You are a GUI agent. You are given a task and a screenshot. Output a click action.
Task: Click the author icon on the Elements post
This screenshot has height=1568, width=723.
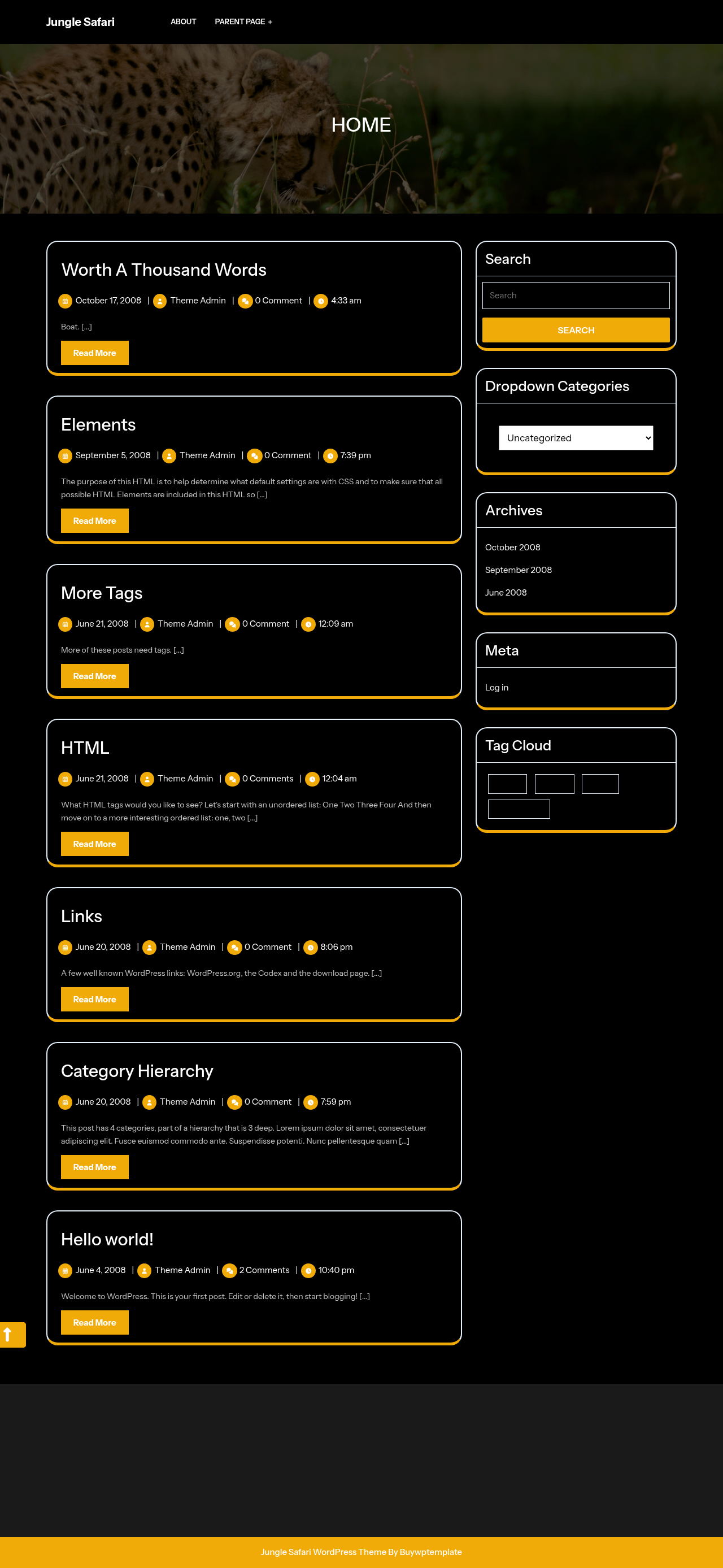tap(170, 456)
